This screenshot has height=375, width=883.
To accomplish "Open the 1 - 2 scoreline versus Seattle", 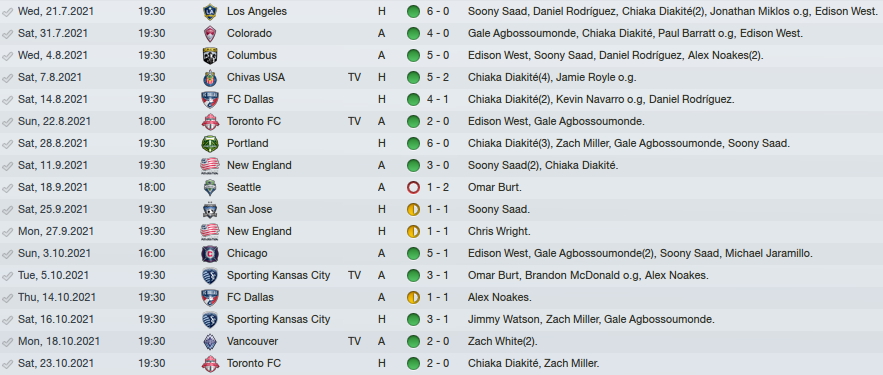I will (438, 187).
